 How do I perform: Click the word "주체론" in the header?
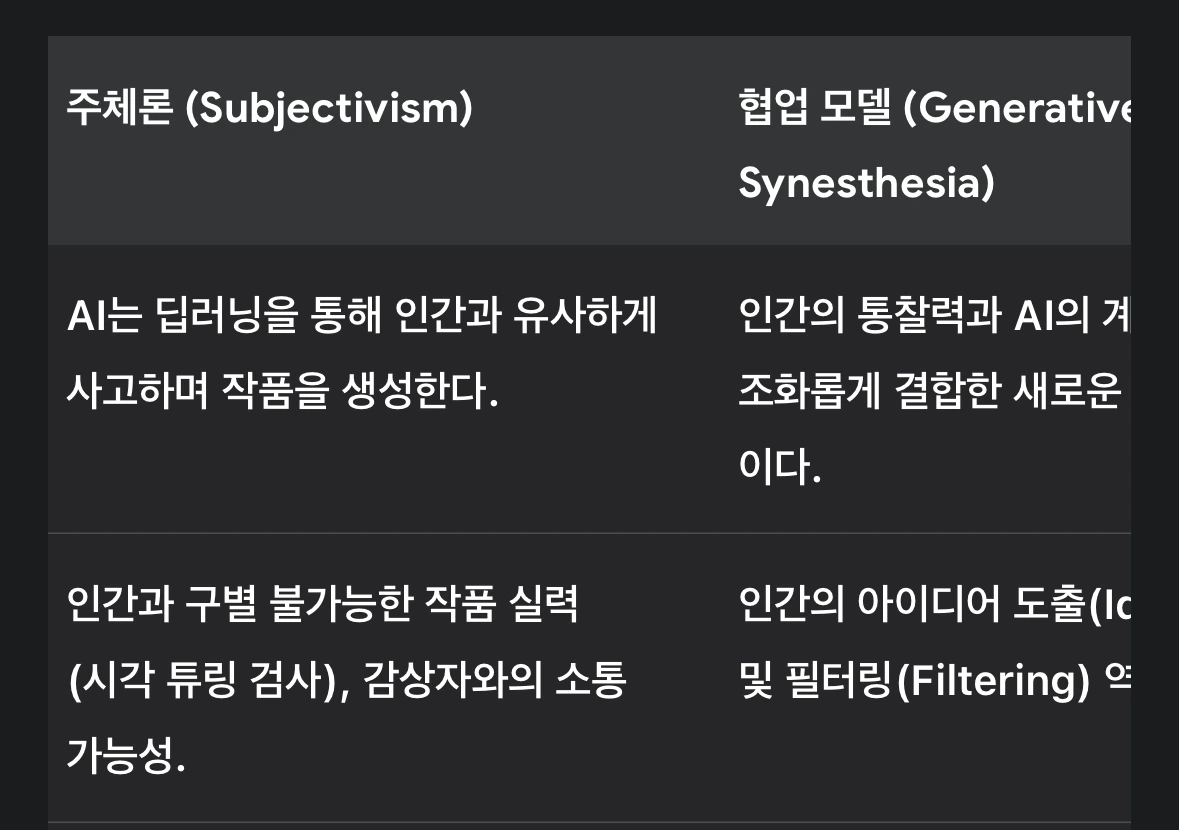point(120,107)
